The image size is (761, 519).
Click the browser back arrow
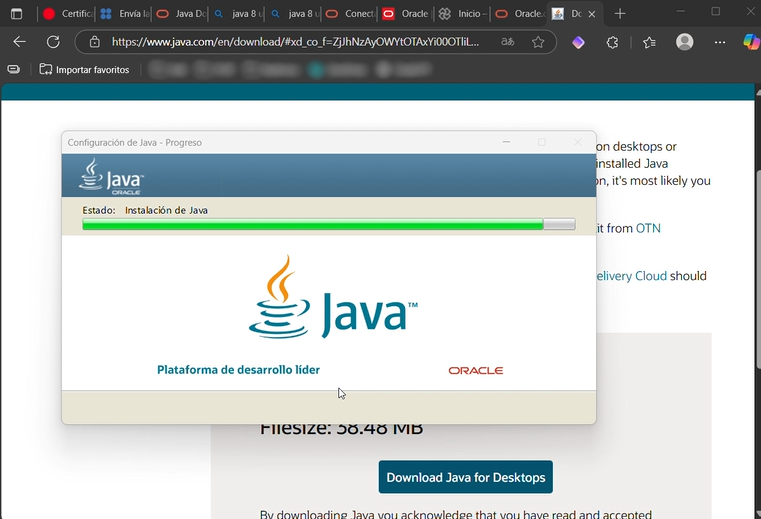(20, 42)
